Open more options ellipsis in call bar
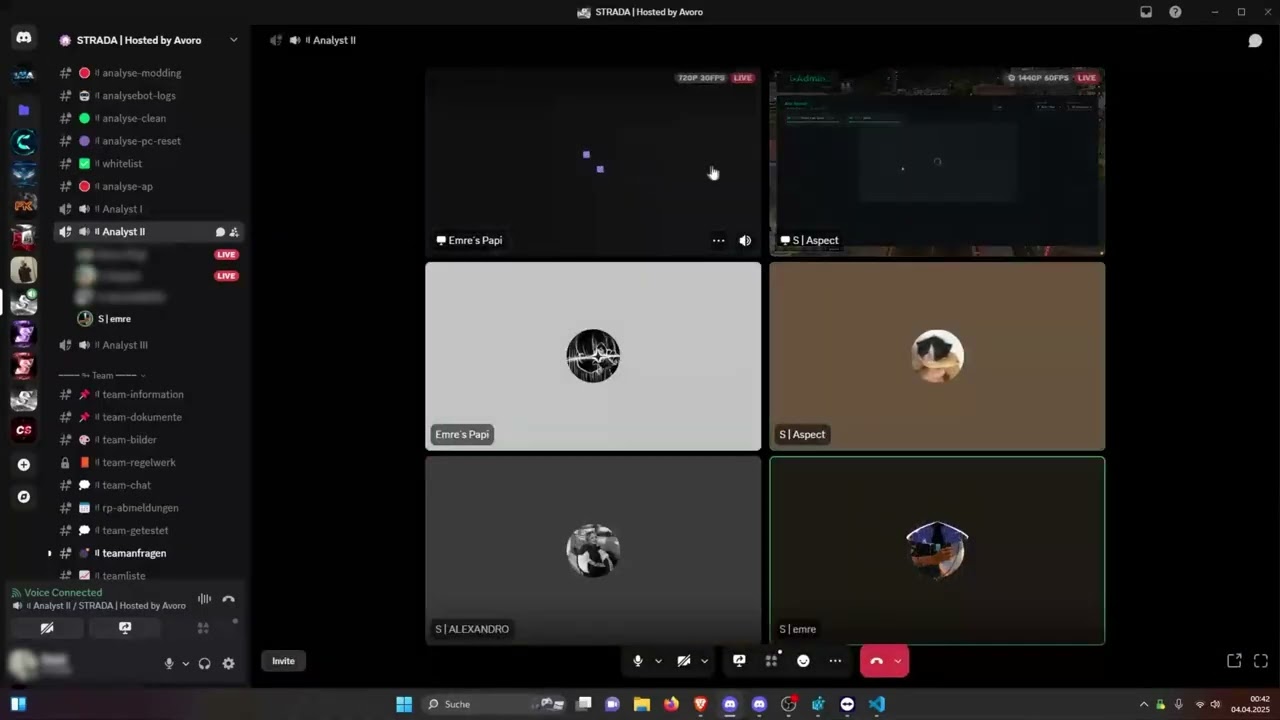Image resolution: width=1280 pixels, height=720 pixels. (835, 660)
